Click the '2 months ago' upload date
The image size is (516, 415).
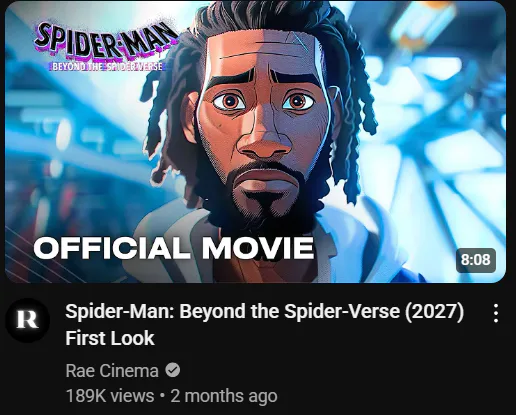[224, 396]
